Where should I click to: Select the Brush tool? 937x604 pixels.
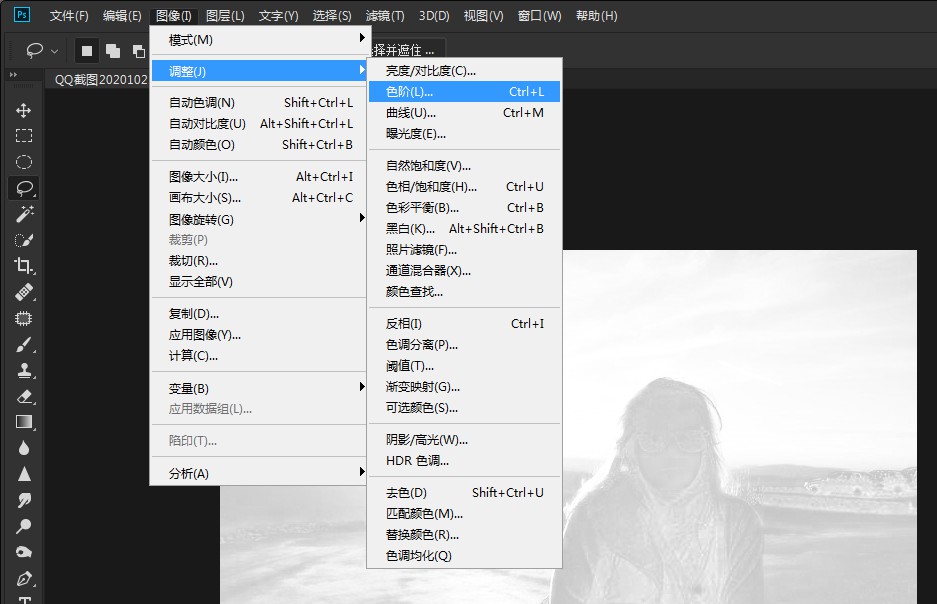pos(24,345)
